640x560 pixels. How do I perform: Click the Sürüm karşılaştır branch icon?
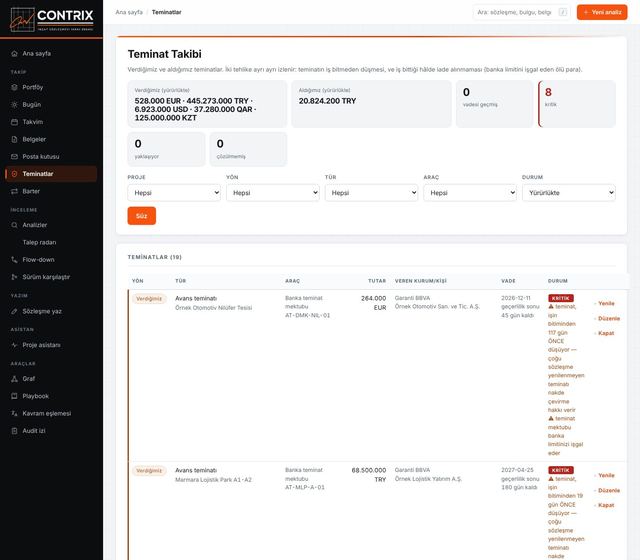(x=14, y=277)
